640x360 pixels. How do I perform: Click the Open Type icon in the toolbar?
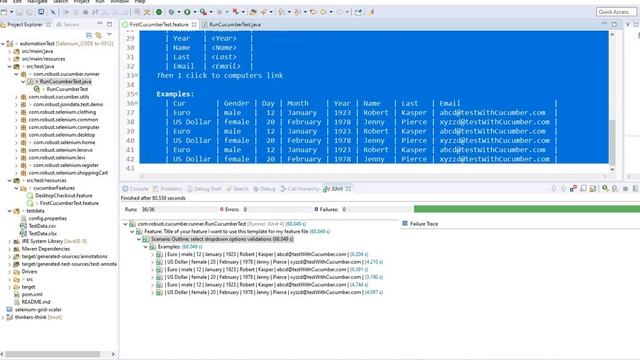coord(253,12)
